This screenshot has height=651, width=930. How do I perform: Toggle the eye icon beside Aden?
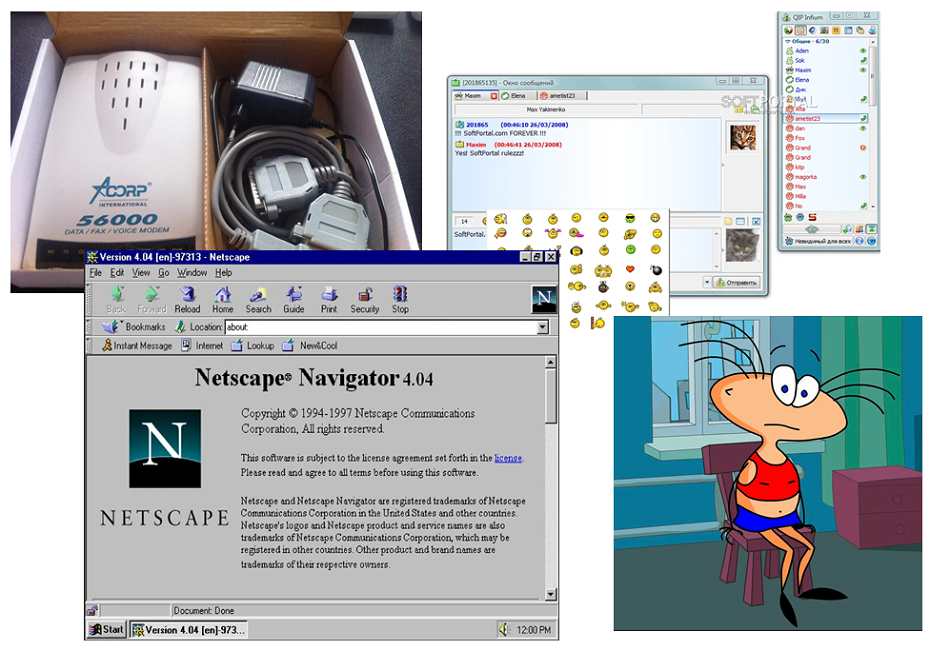coord(863,51)
